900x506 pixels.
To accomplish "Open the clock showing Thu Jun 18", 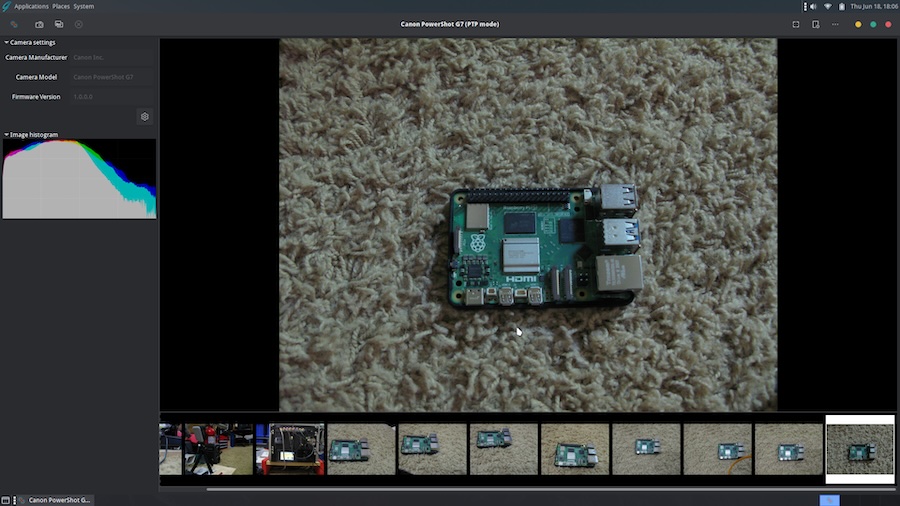I will pyautogui.click(x=874, y=6).
